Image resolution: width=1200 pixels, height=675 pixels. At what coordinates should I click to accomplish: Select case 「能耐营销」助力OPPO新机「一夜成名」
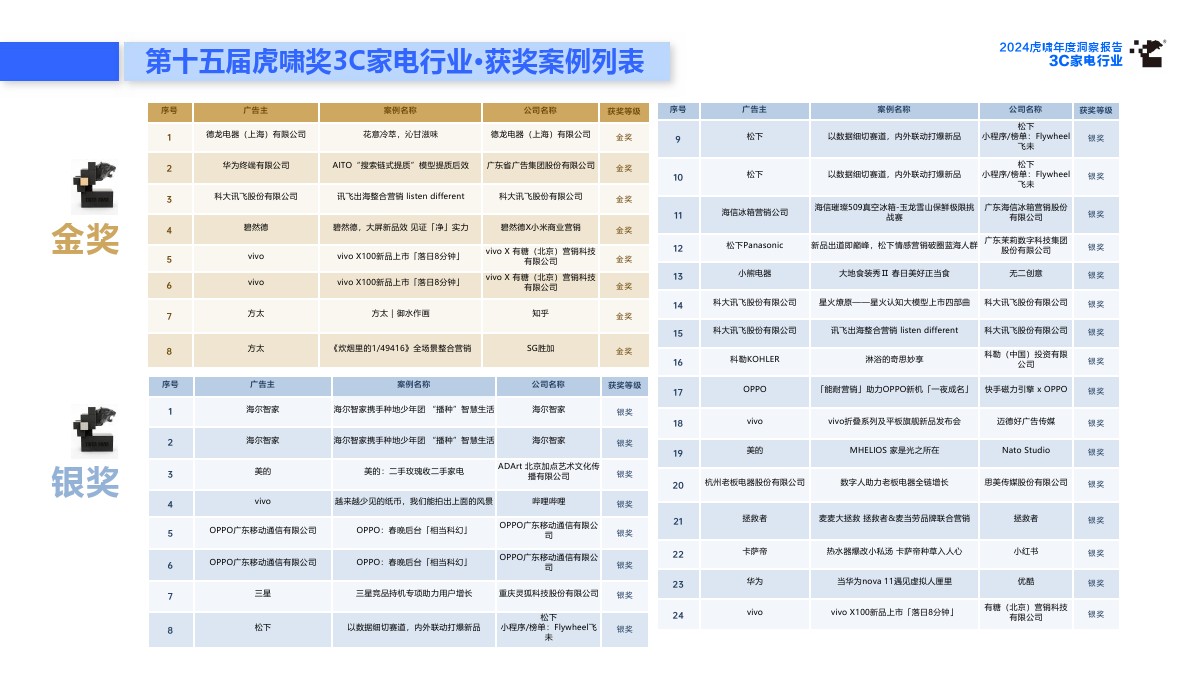point(894,389)
